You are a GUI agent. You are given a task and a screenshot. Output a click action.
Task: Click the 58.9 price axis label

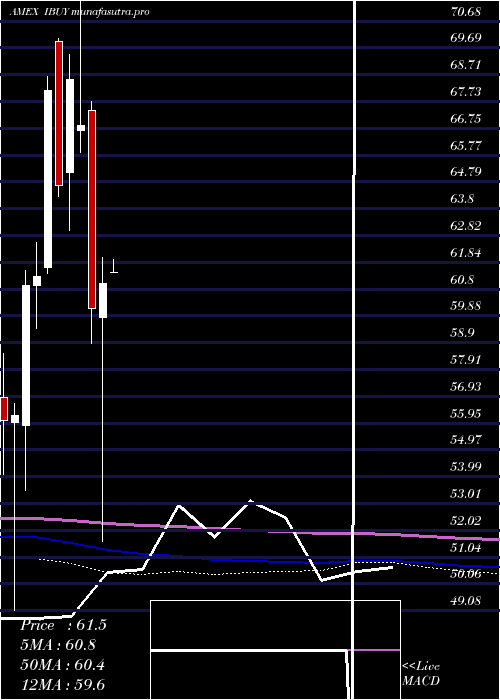tap(462, 333)
